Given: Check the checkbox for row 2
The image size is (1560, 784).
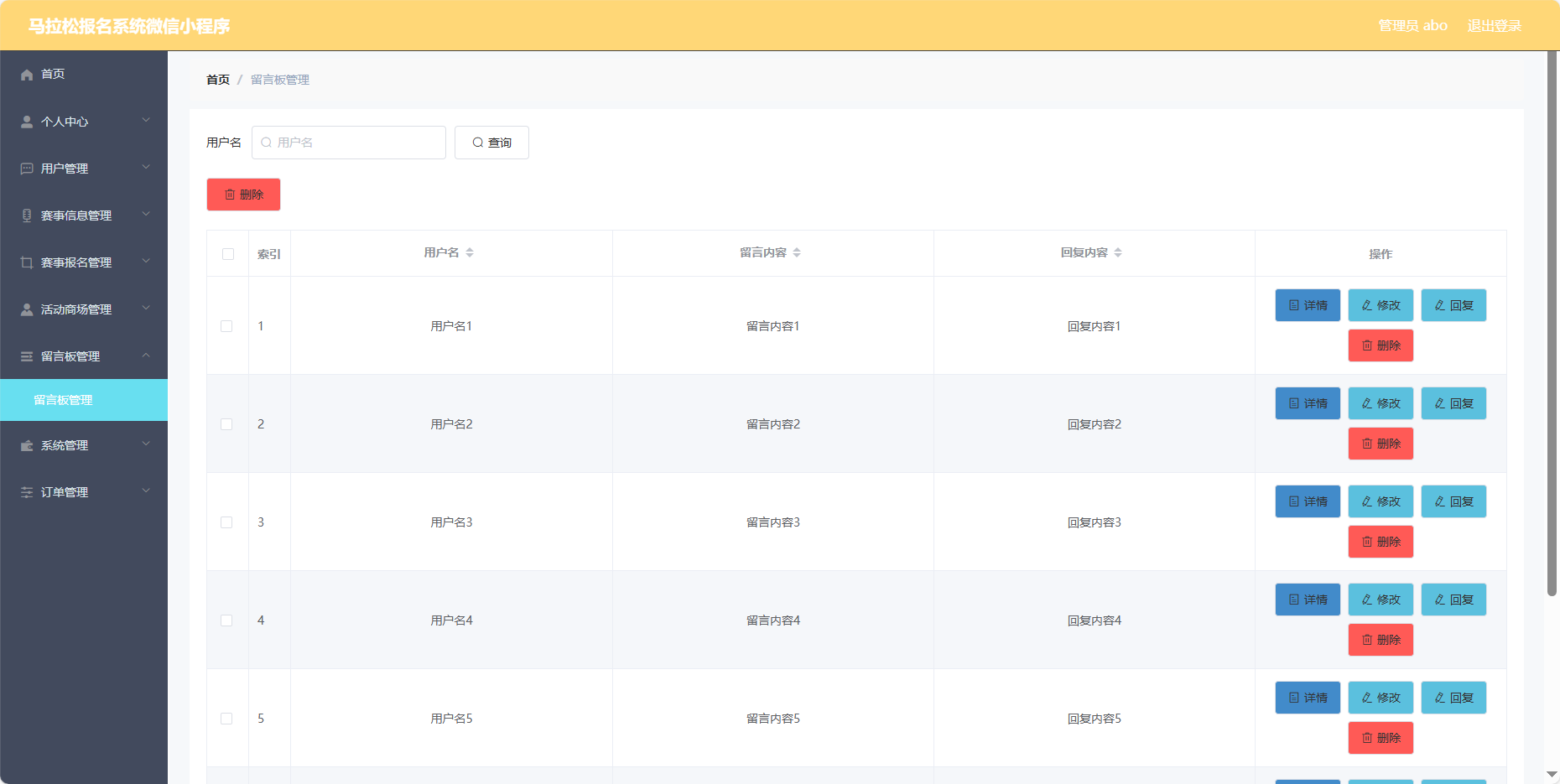Looking at the screenshot, I should click(226, 424).
